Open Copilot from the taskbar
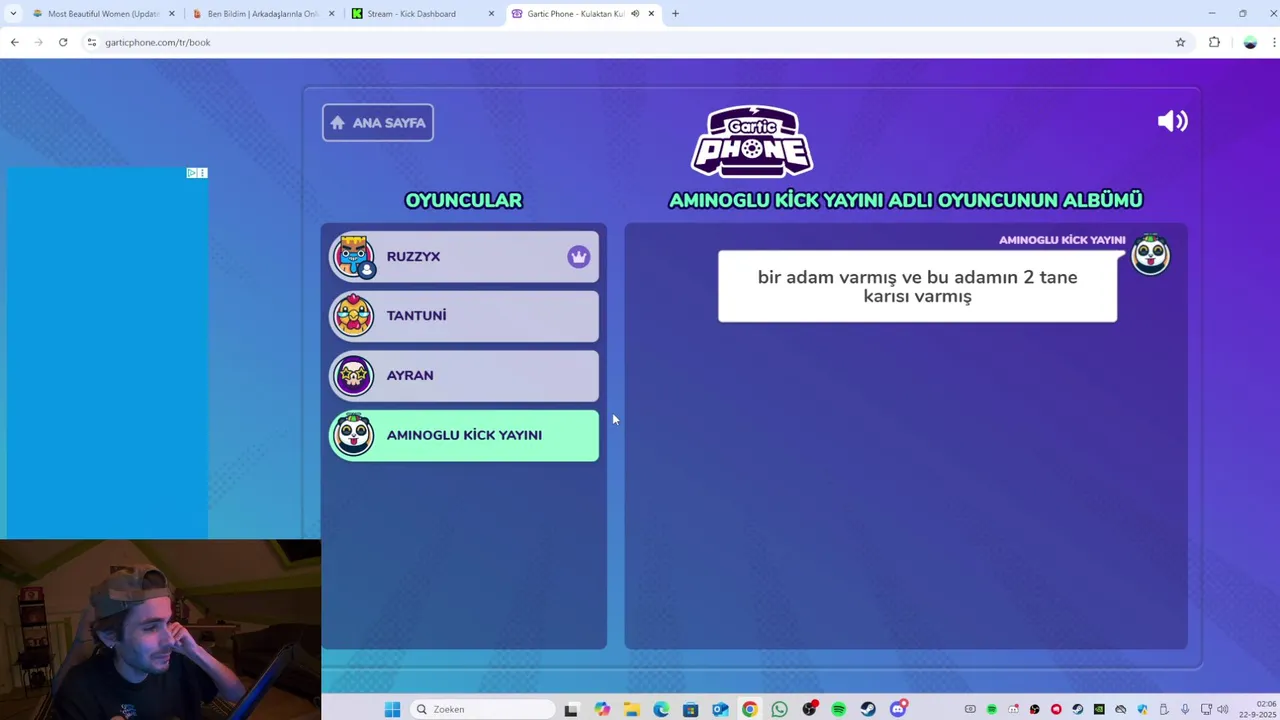1280x720 pixels. [601, 710]
